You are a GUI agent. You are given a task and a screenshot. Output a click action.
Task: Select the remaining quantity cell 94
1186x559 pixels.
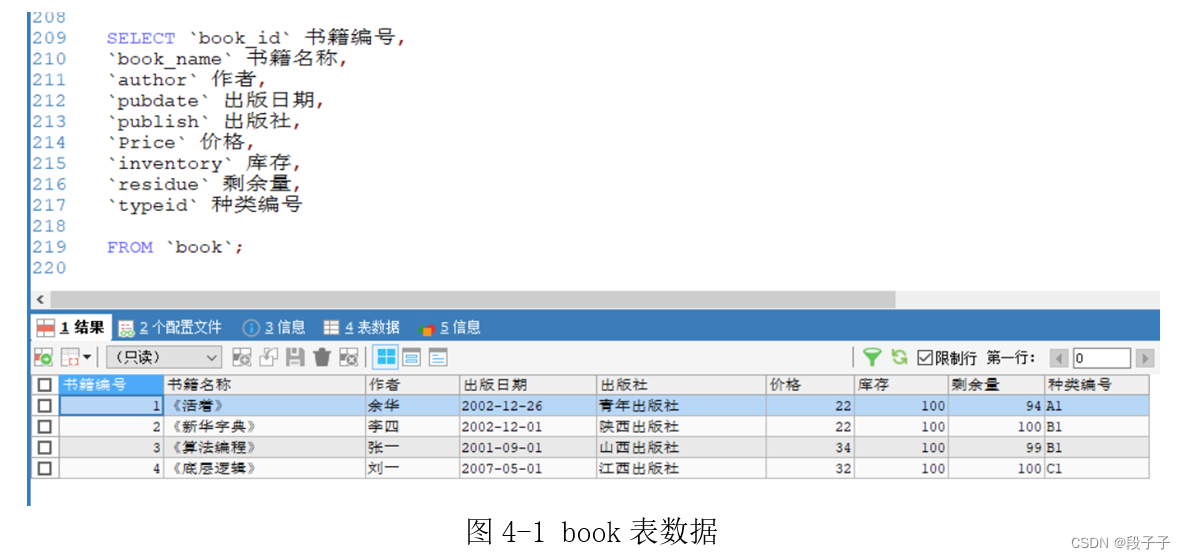(x=997, y=406)
